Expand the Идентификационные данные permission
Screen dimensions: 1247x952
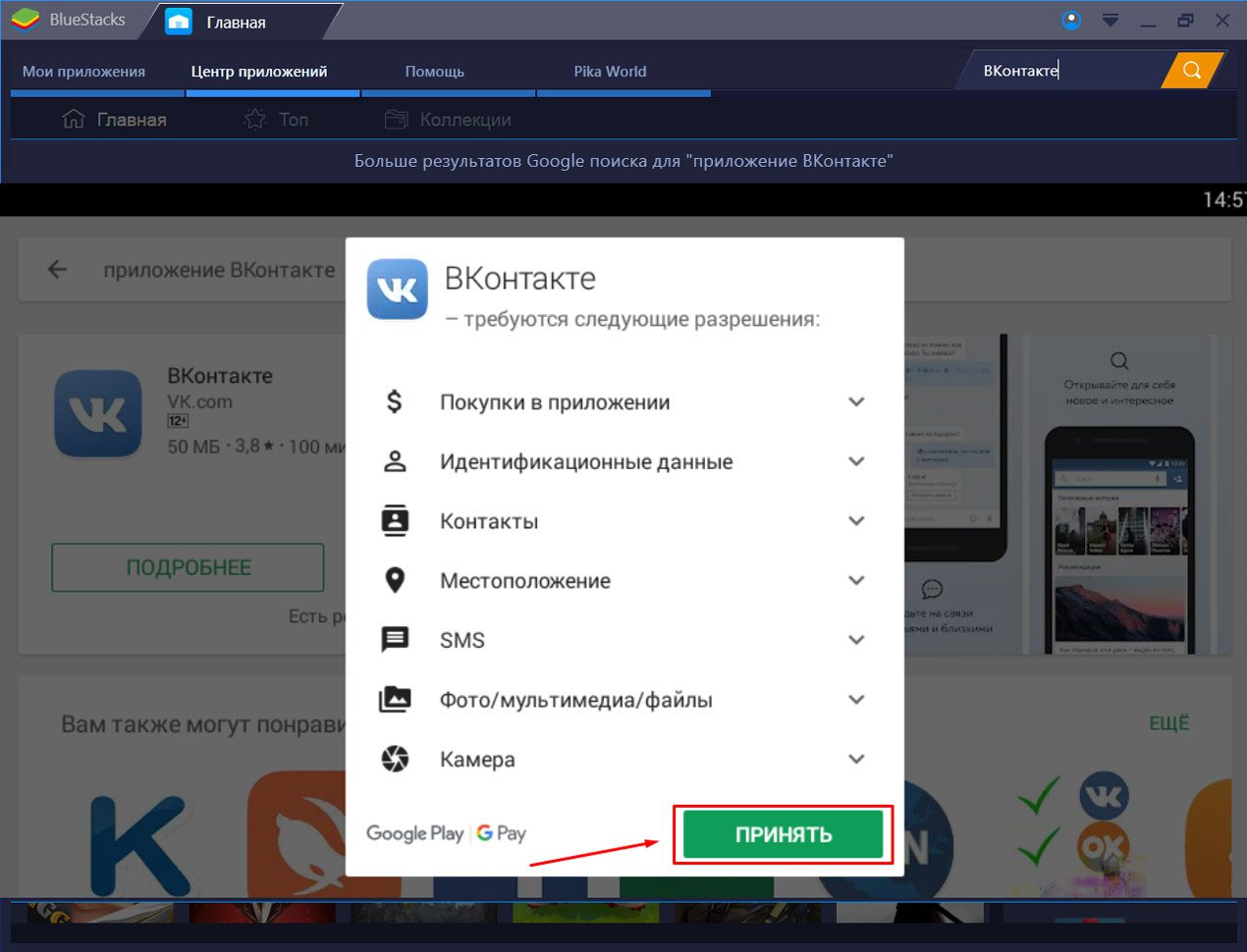[856, 461]
